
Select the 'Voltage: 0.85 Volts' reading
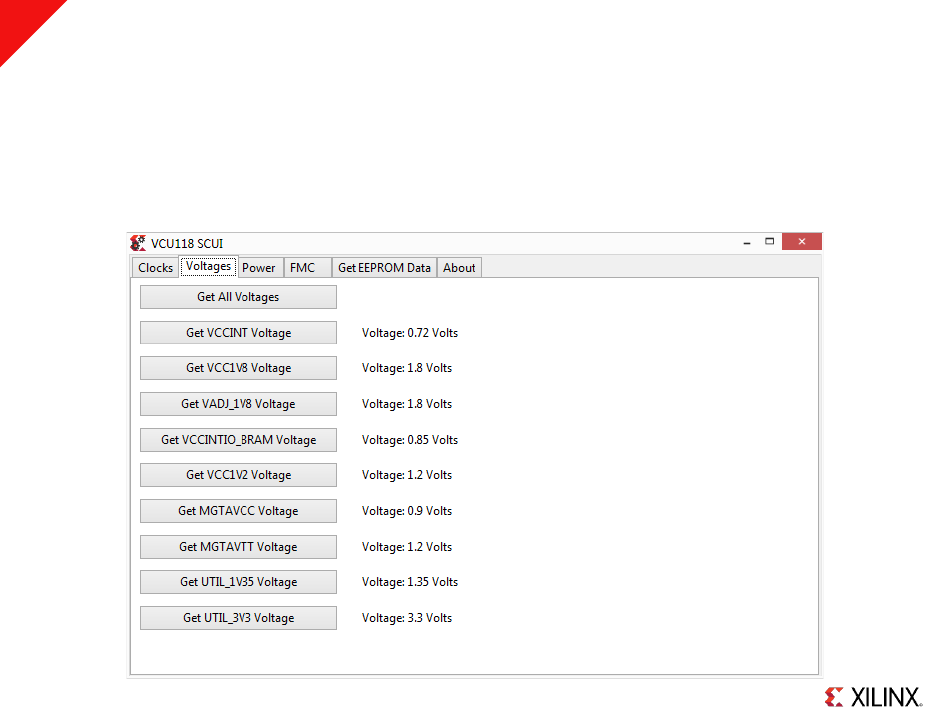point(410,440)
